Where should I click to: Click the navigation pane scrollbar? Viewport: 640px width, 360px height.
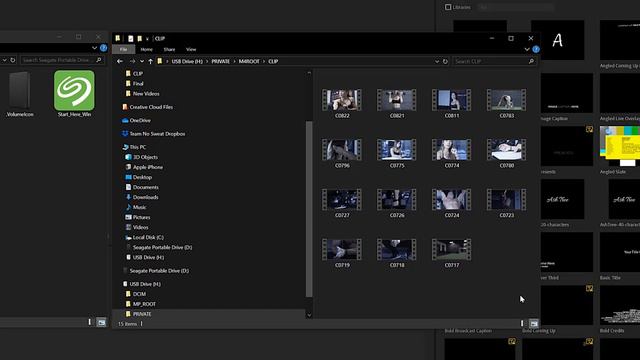pyautogui.click(x=309, y=209)
